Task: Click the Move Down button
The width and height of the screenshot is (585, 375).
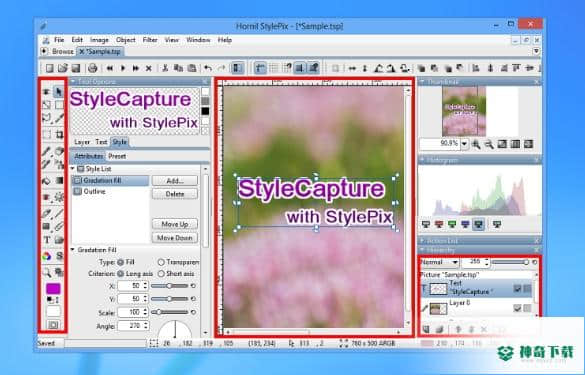Action: pos(175,238)
